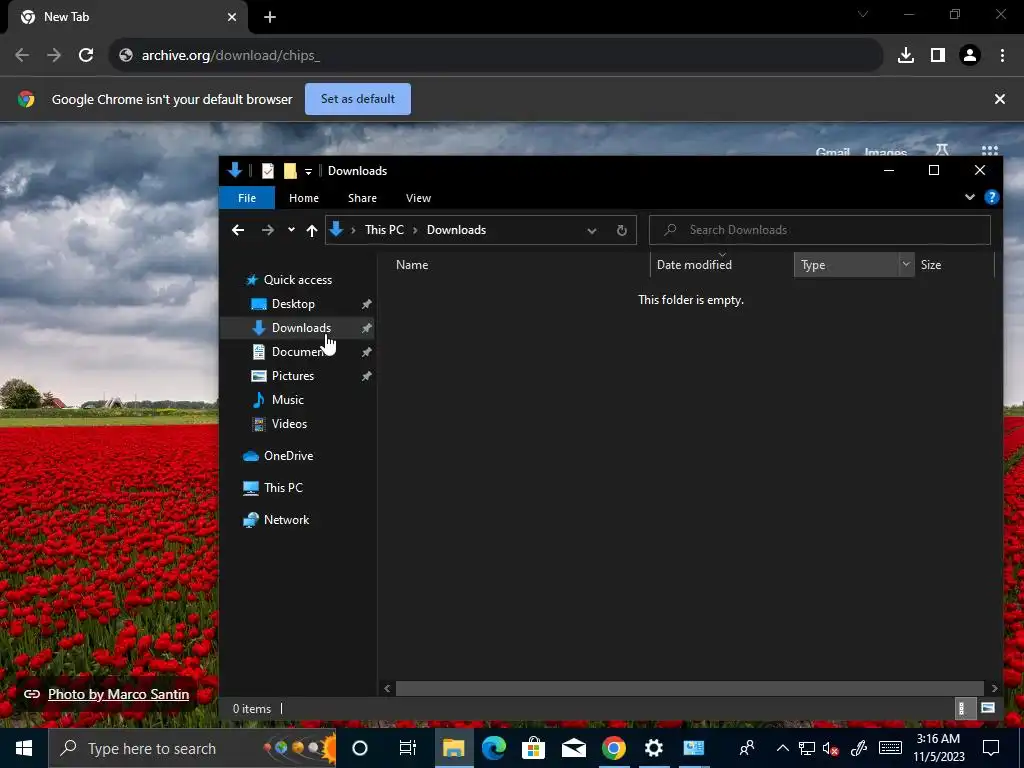Click Chrome's back arrow
The image size is (1024, 768).
[x=22, y=55]
